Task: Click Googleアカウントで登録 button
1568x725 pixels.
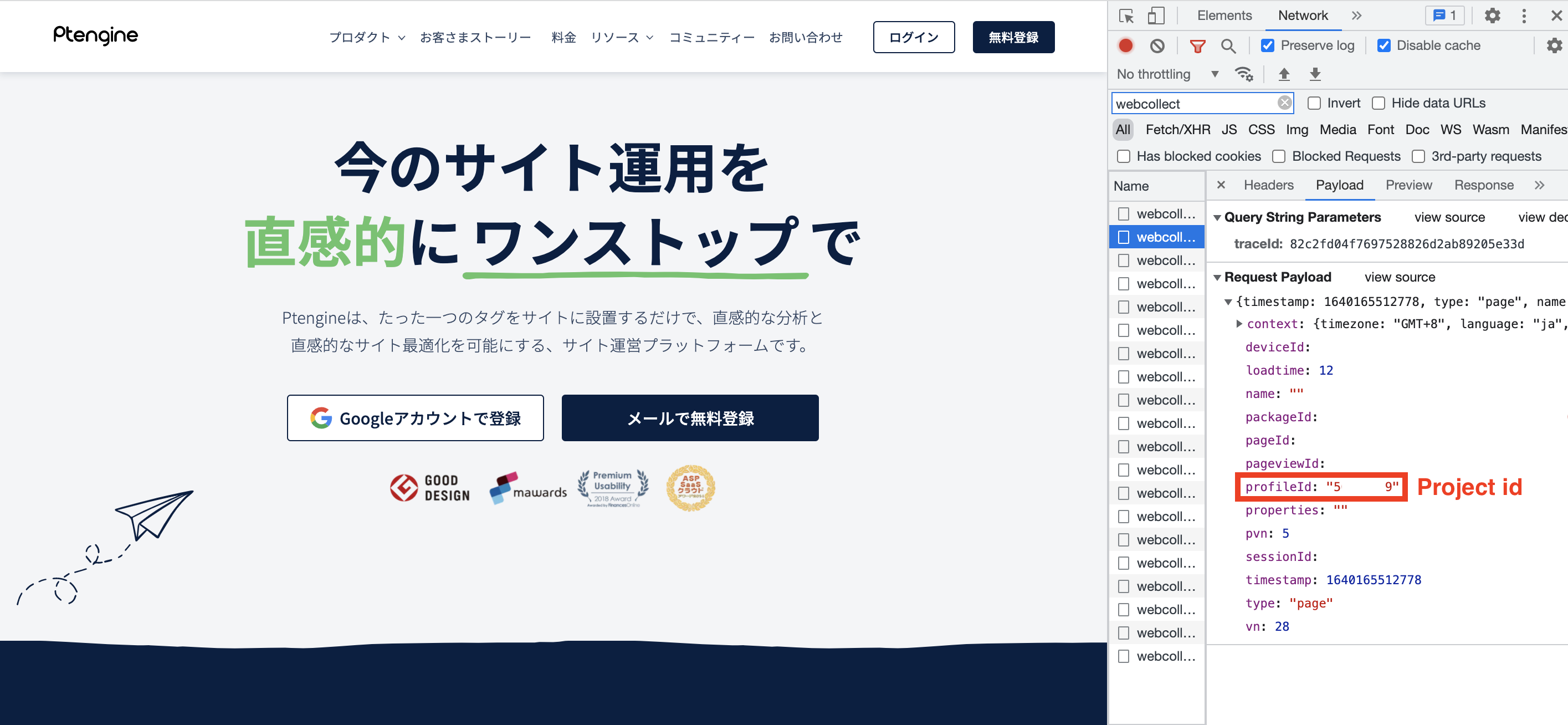Action: (415, 418)
